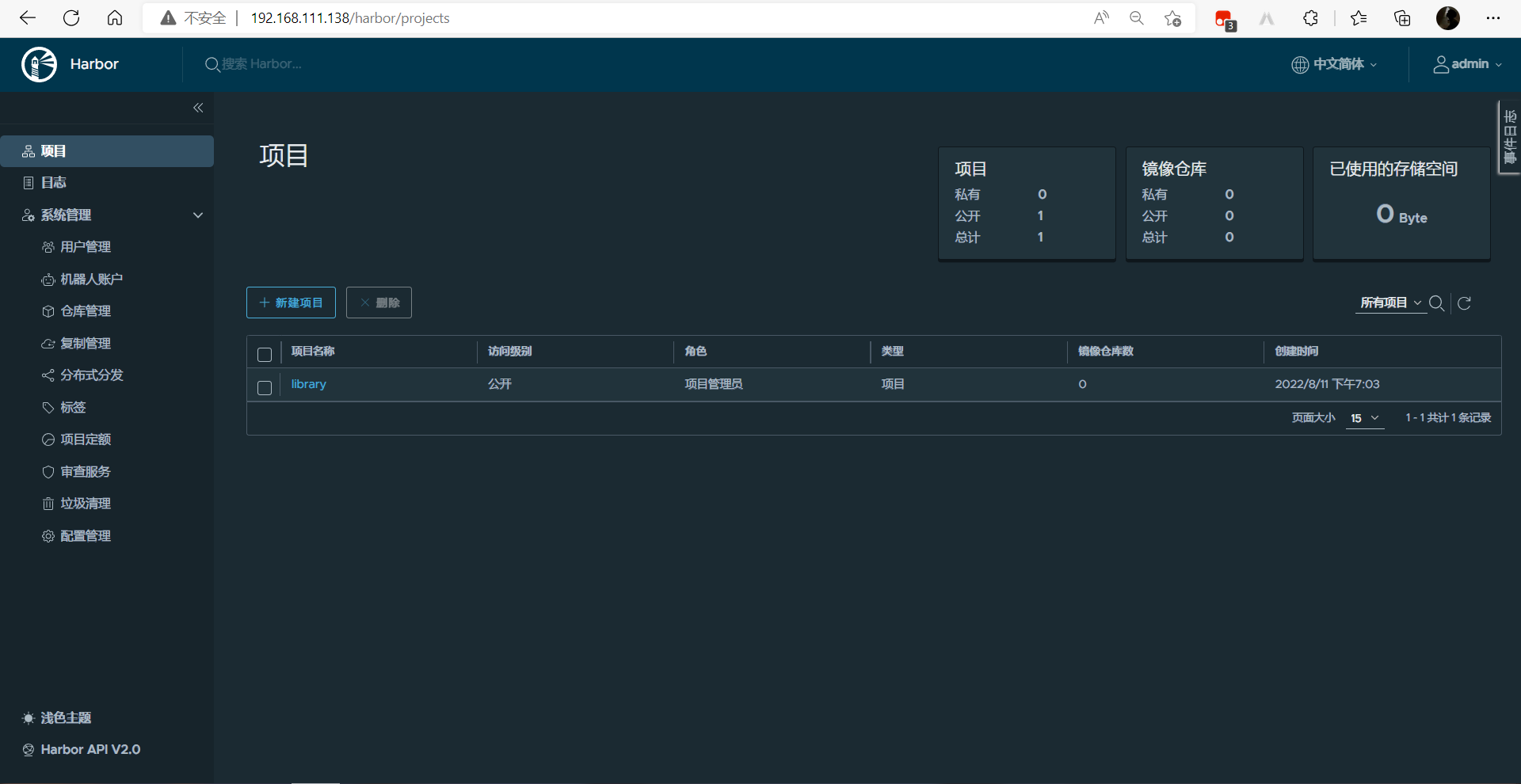The width and height of the screenshot is (1521, 784).
Task: Sort by 镜像仓库数 column header
Action: click(x=1106, y=351)
